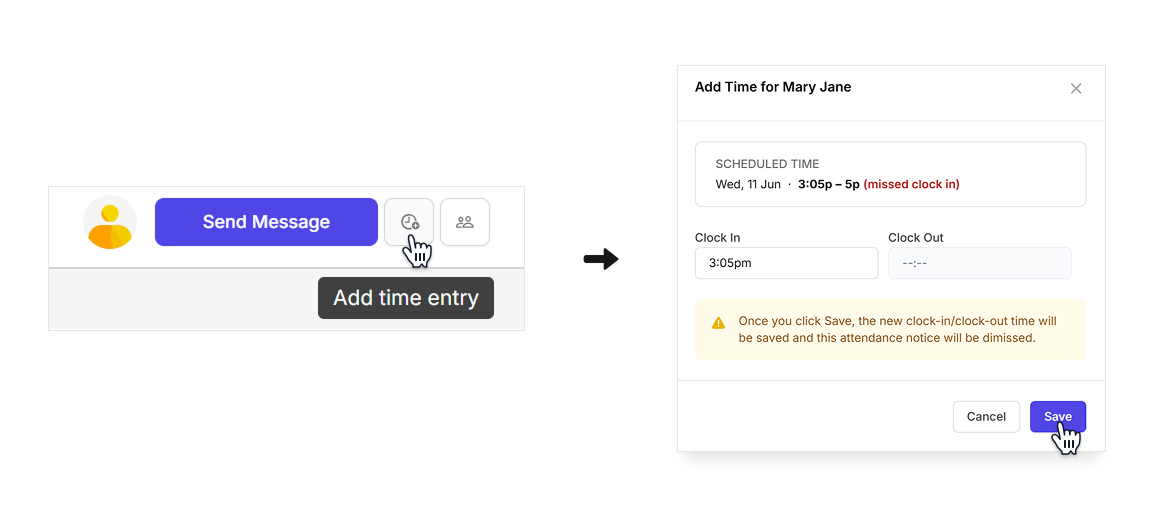Focus the Clock In time field
Viewport: 1154px width, 518px height.
786,263
